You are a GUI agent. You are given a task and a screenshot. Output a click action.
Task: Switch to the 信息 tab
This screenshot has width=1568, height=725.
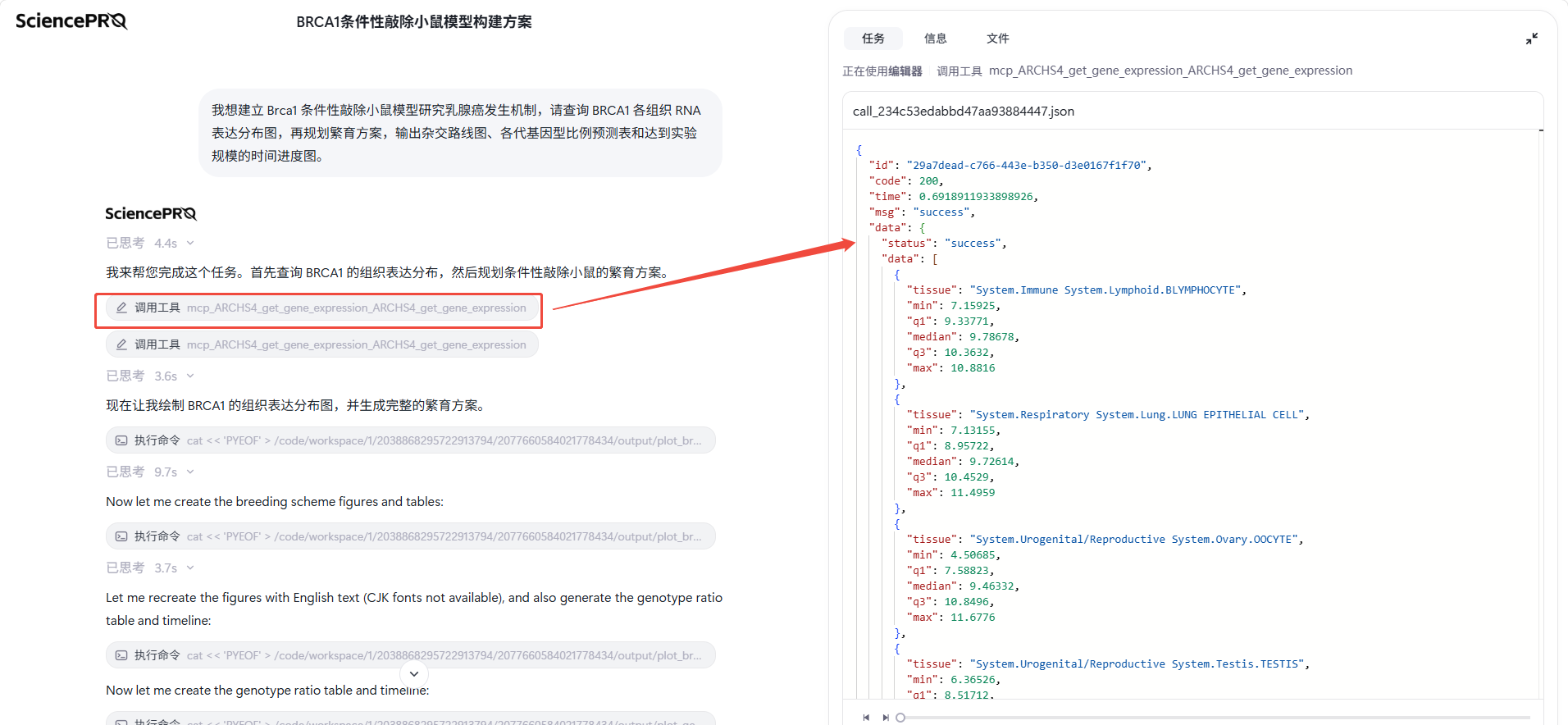click(936, 39)
